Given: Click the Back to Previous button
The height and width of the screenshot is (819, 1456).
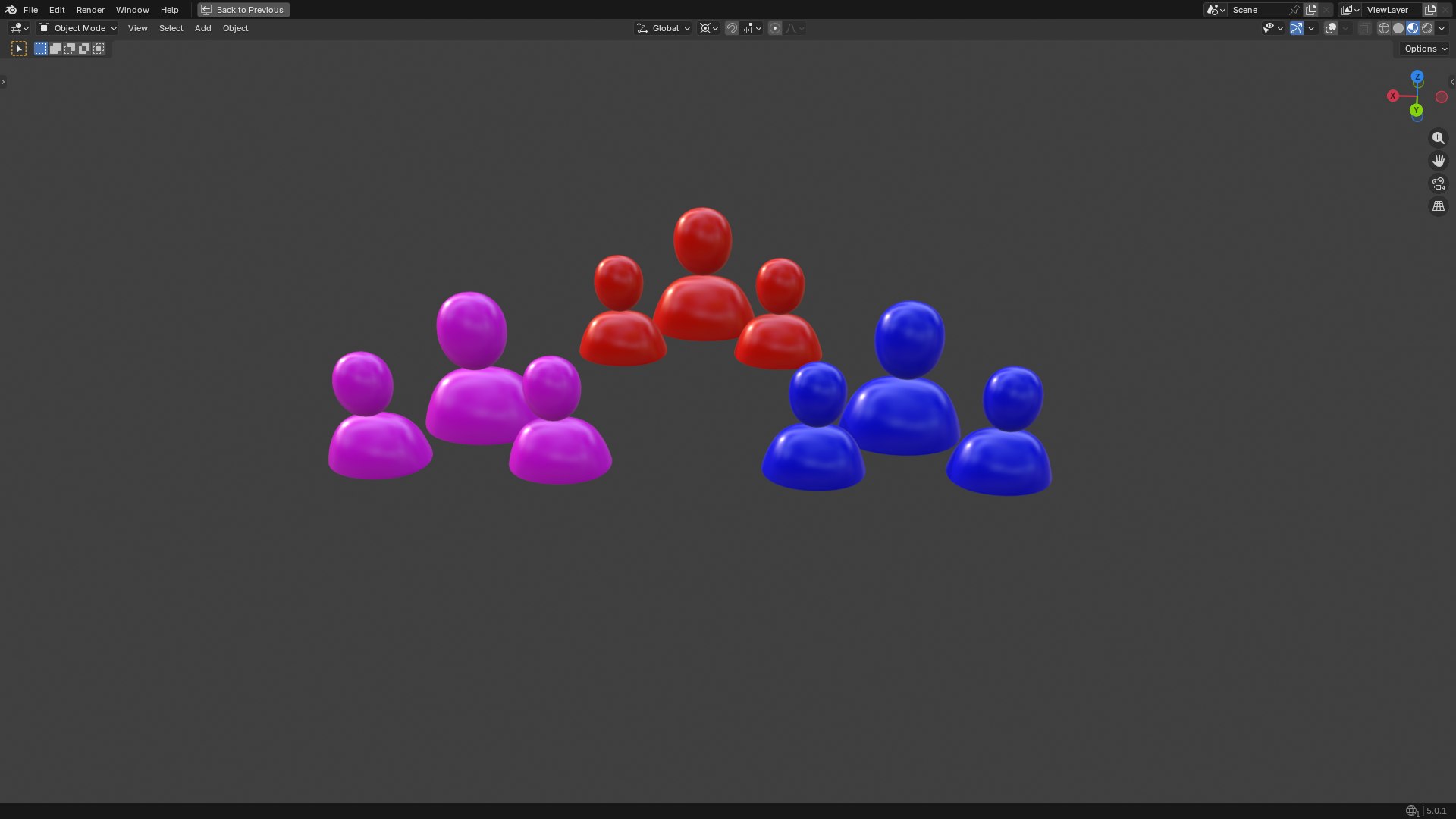Looking at the screenshot, I should coord(243,10).
